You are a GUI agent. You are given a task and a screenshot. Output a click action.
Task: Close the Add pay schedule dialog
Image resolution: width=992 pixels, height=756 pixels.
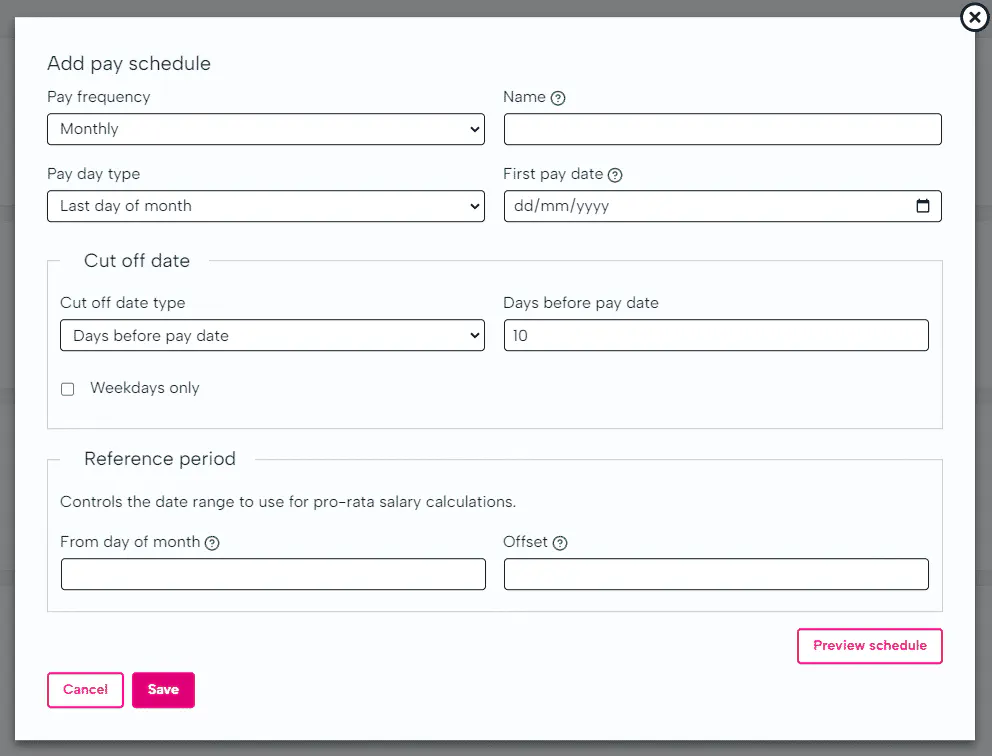pyautogui.click(x=974, y=17)
